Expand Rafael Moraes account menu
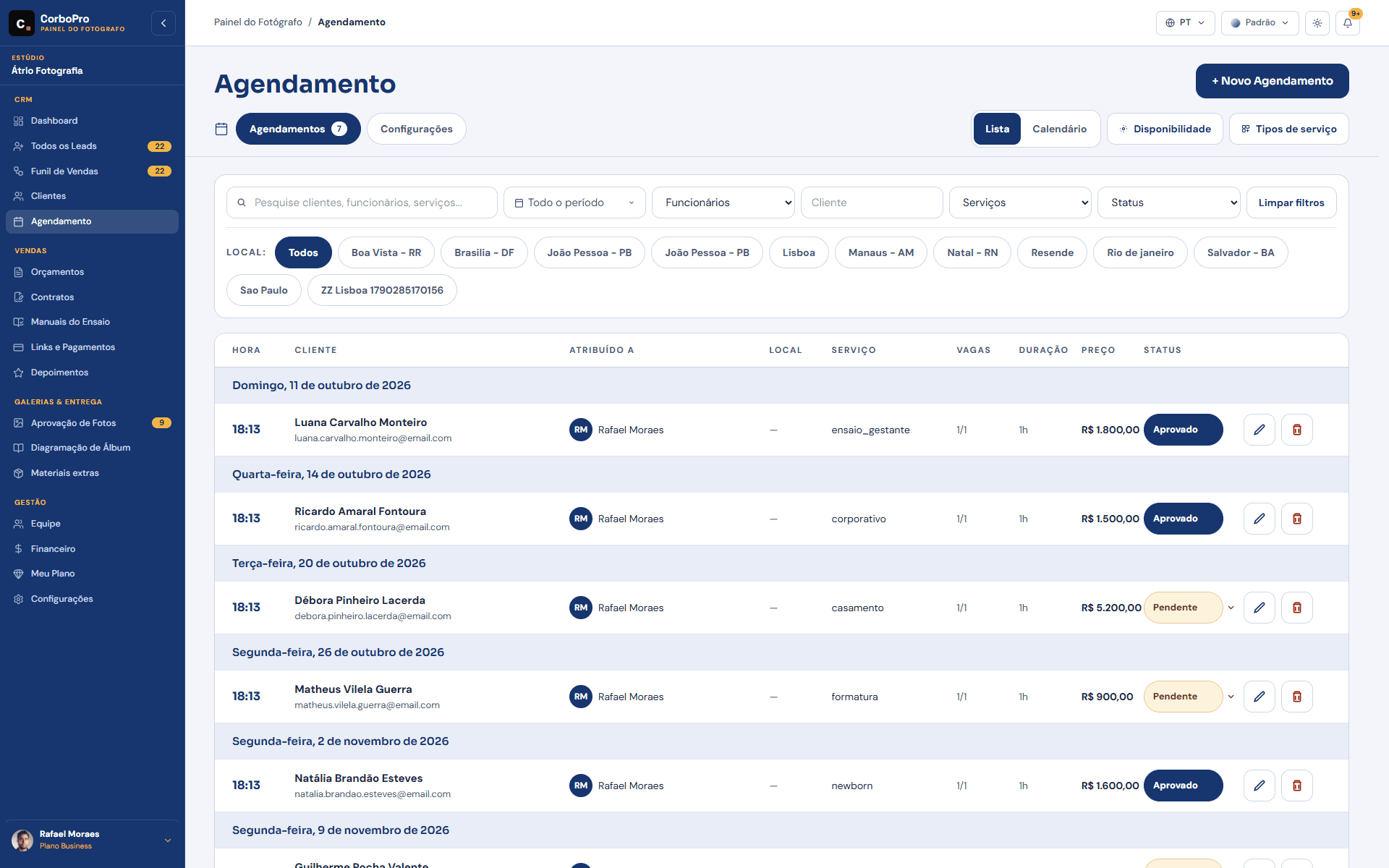 click(x=92, y=841)
